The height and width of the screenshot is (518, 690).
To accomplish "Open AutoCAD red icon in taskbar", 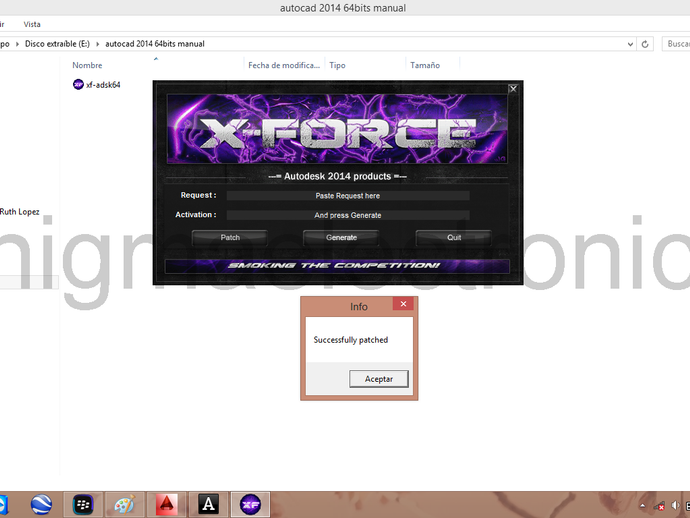I will tap(166, 504).
